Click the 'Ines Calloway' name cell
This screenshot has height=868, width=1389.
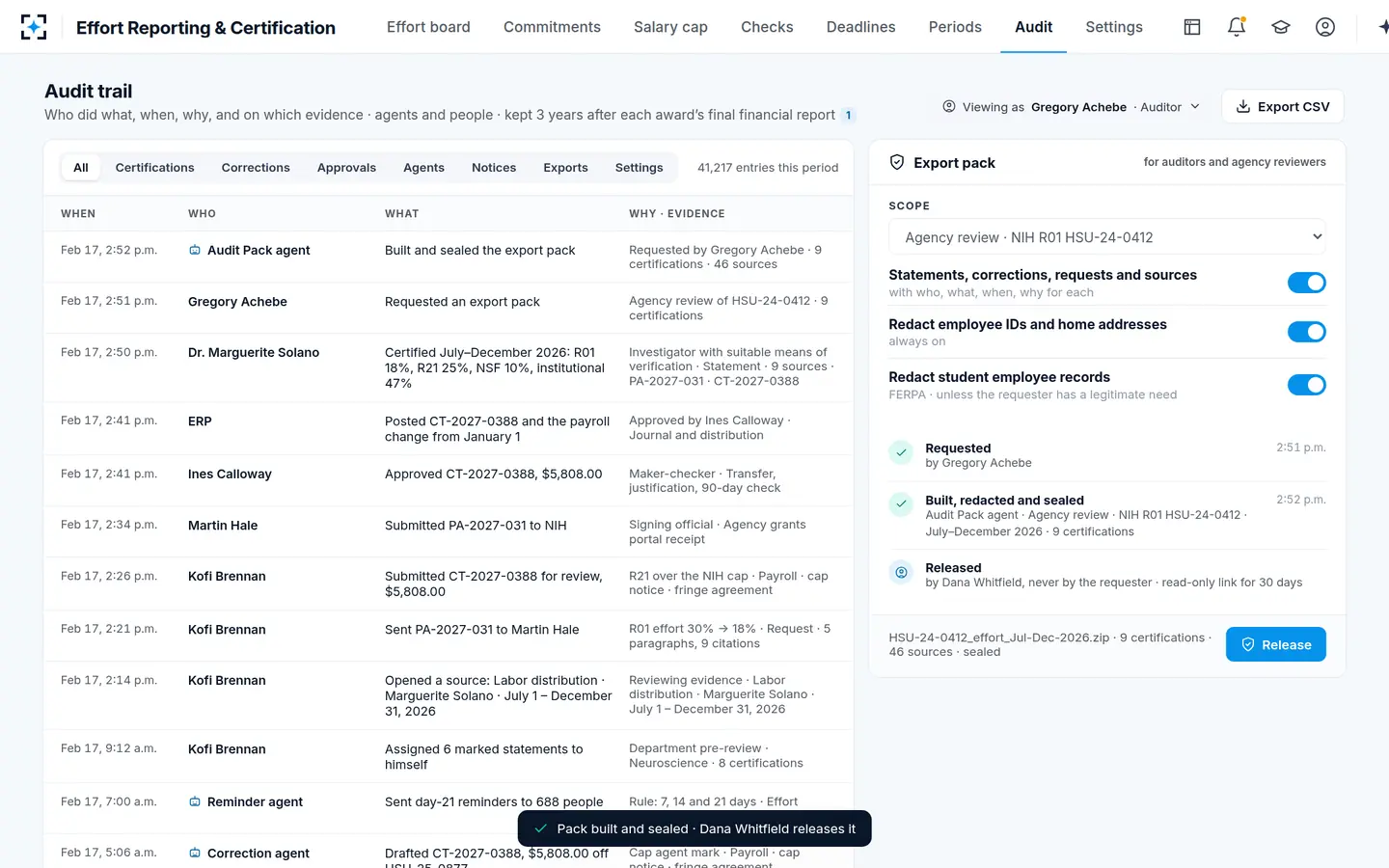coord(230,475)
